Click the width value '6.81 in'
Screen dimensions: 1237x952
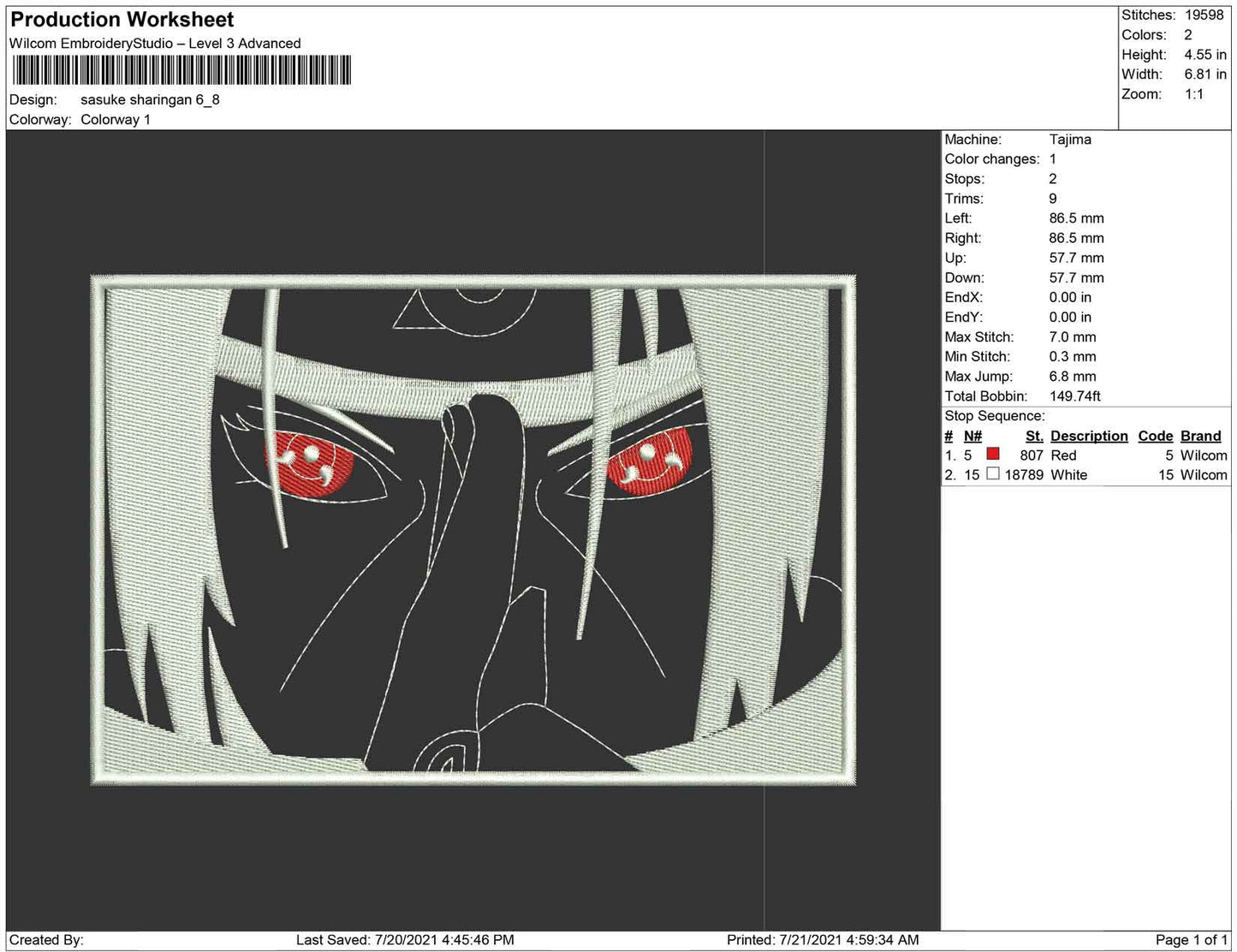[x=1205, y=74]
